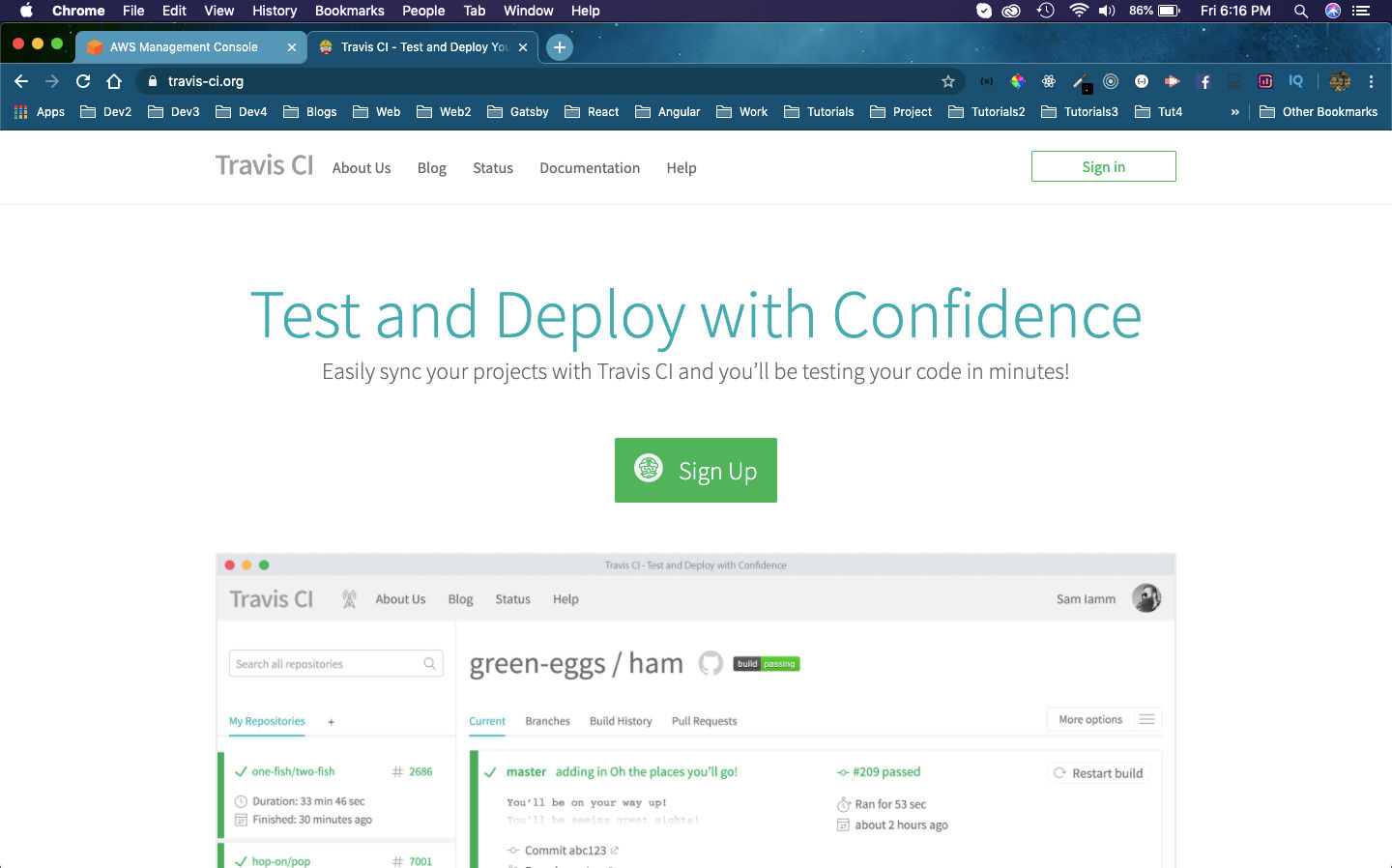The height and width of the screenshot is (868, 1392).
Task: Reload the Travis CI page
Action: [x=83, y=81]
